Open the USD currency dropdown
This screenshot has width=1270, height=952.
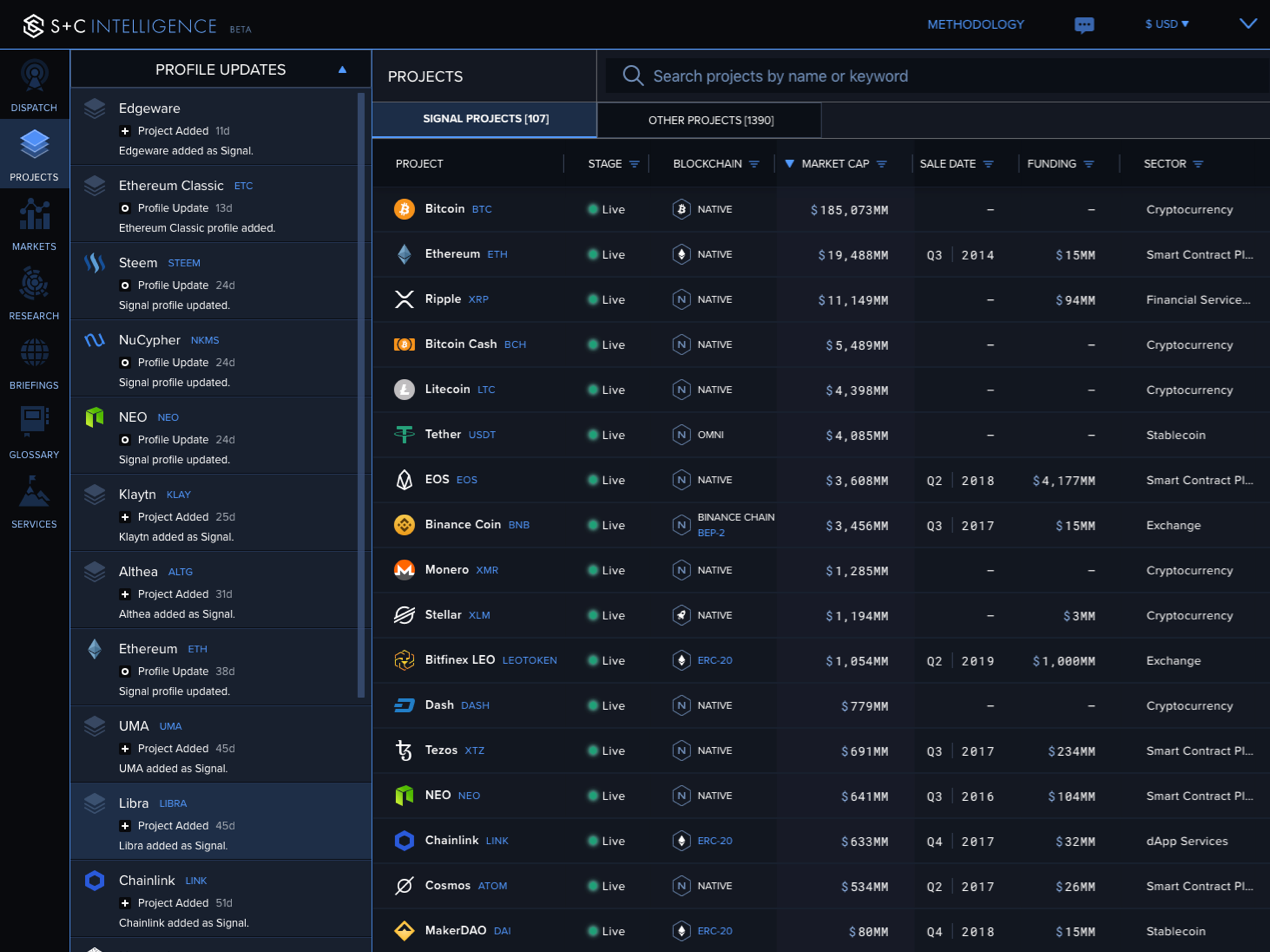point(1167,24)
